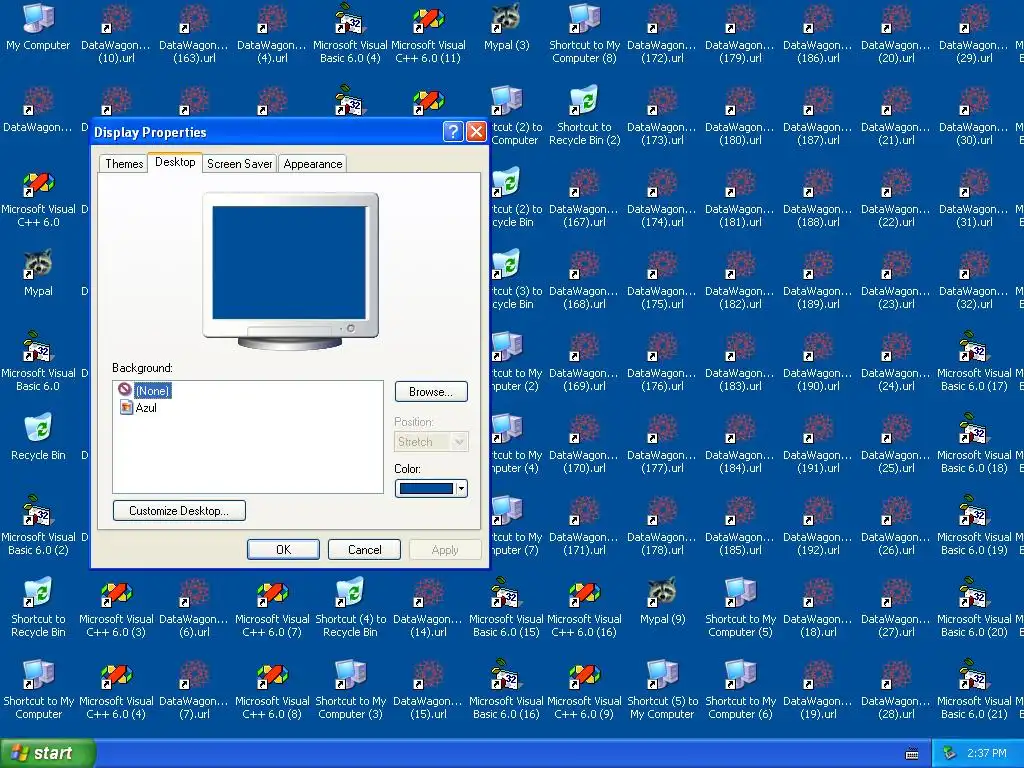Screen dimensions: 1024x768
Task: Switch to the Screen Saver tab
Action: pyautogui.click(x=240, y=163)
